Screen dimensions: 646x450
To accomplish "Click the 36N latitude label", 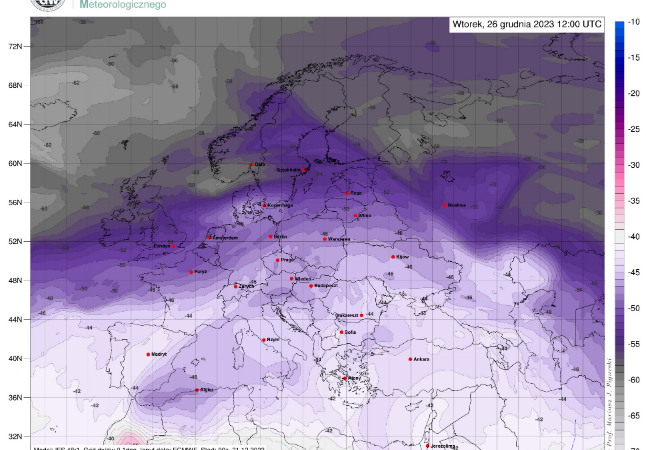I will [x=15, y=398].
